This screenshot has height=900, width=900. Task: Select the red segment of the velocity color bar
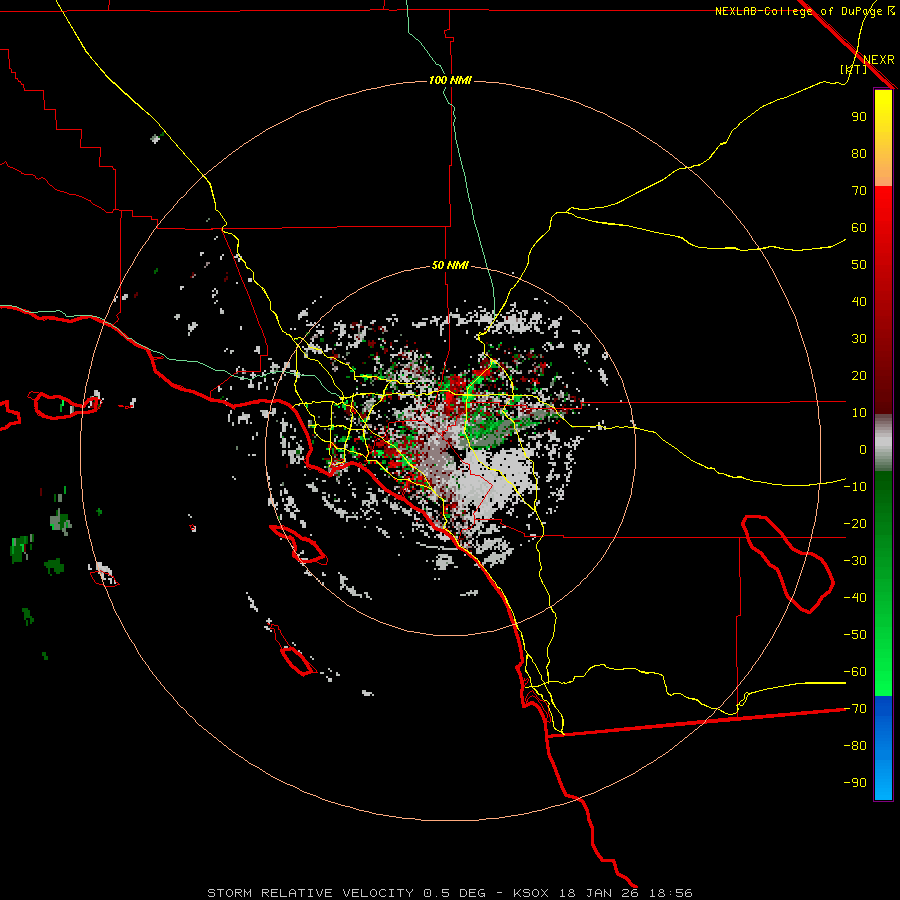(883, 300)
